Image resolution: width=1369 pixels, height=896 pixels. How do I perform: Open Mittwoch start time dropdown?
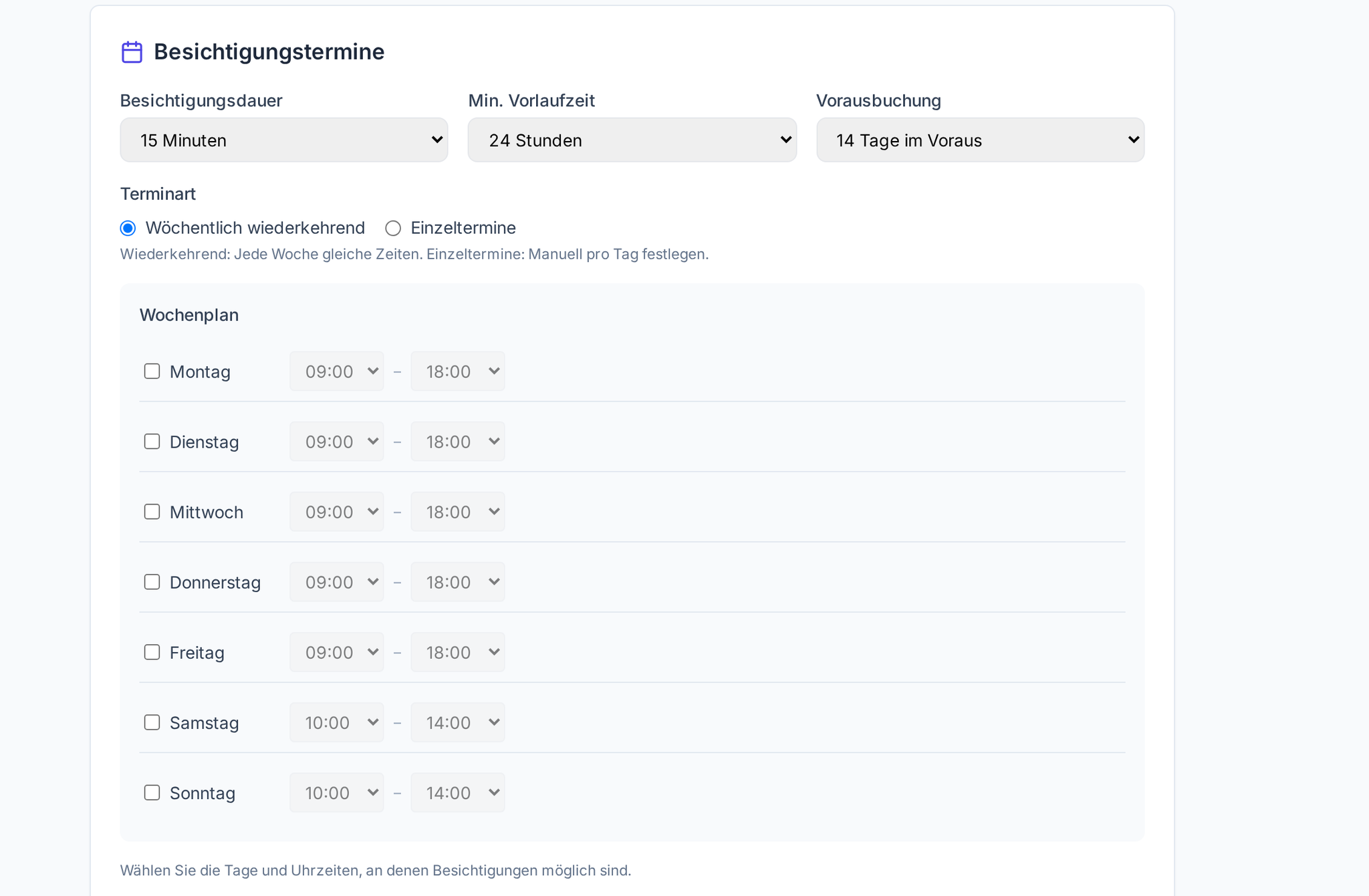pos(337,512)
